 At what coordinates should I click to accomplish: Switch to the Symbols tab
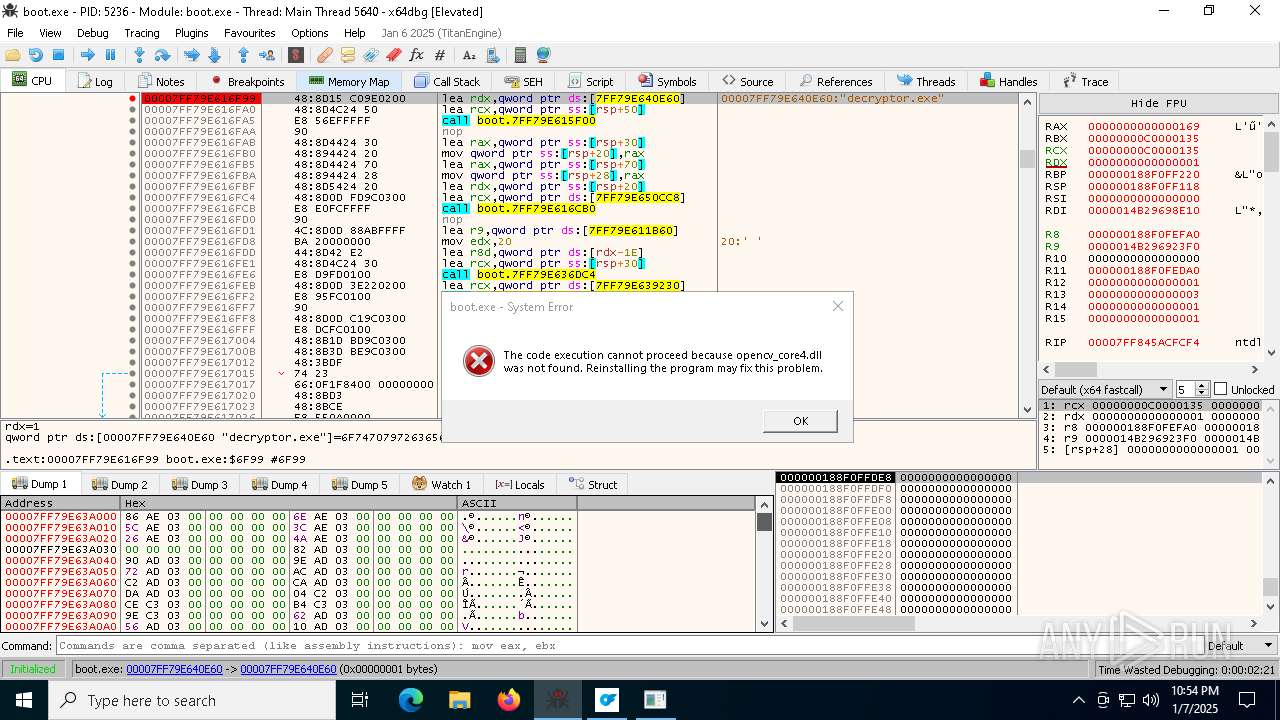click(666, 81)
